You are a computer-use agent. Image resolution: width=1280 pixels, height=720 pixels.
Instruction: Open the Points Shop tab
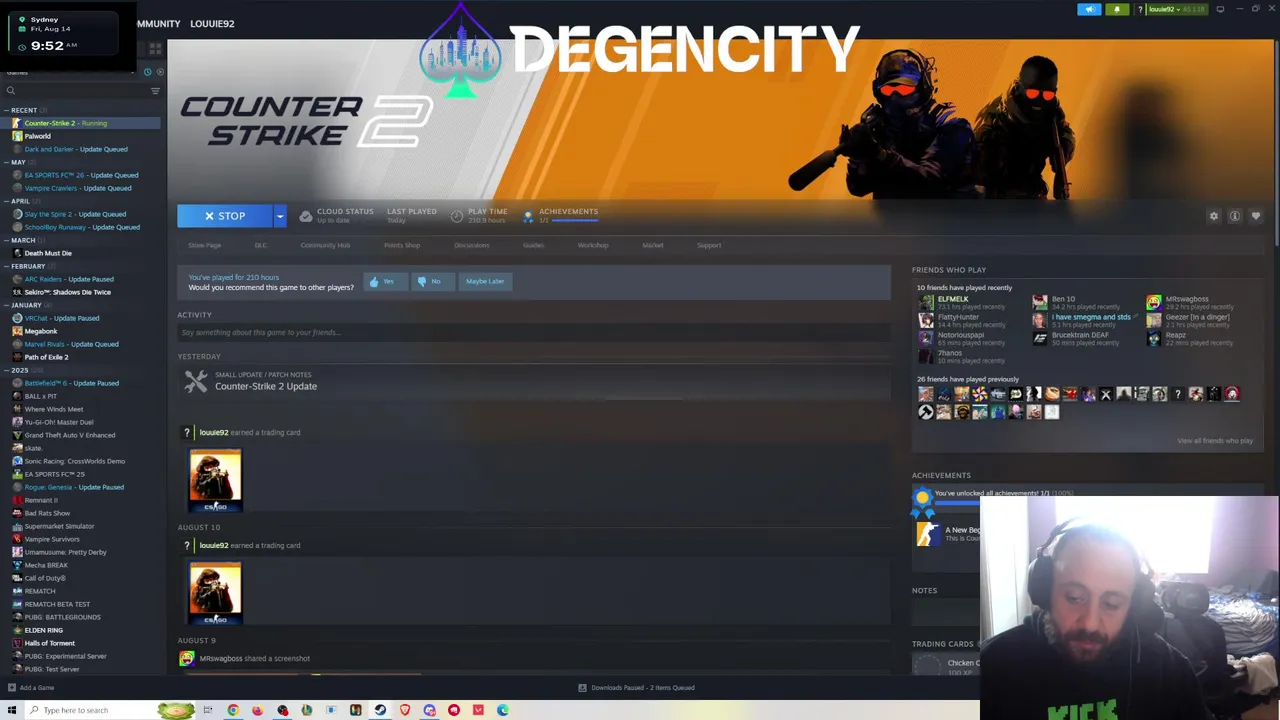point(402,245)
